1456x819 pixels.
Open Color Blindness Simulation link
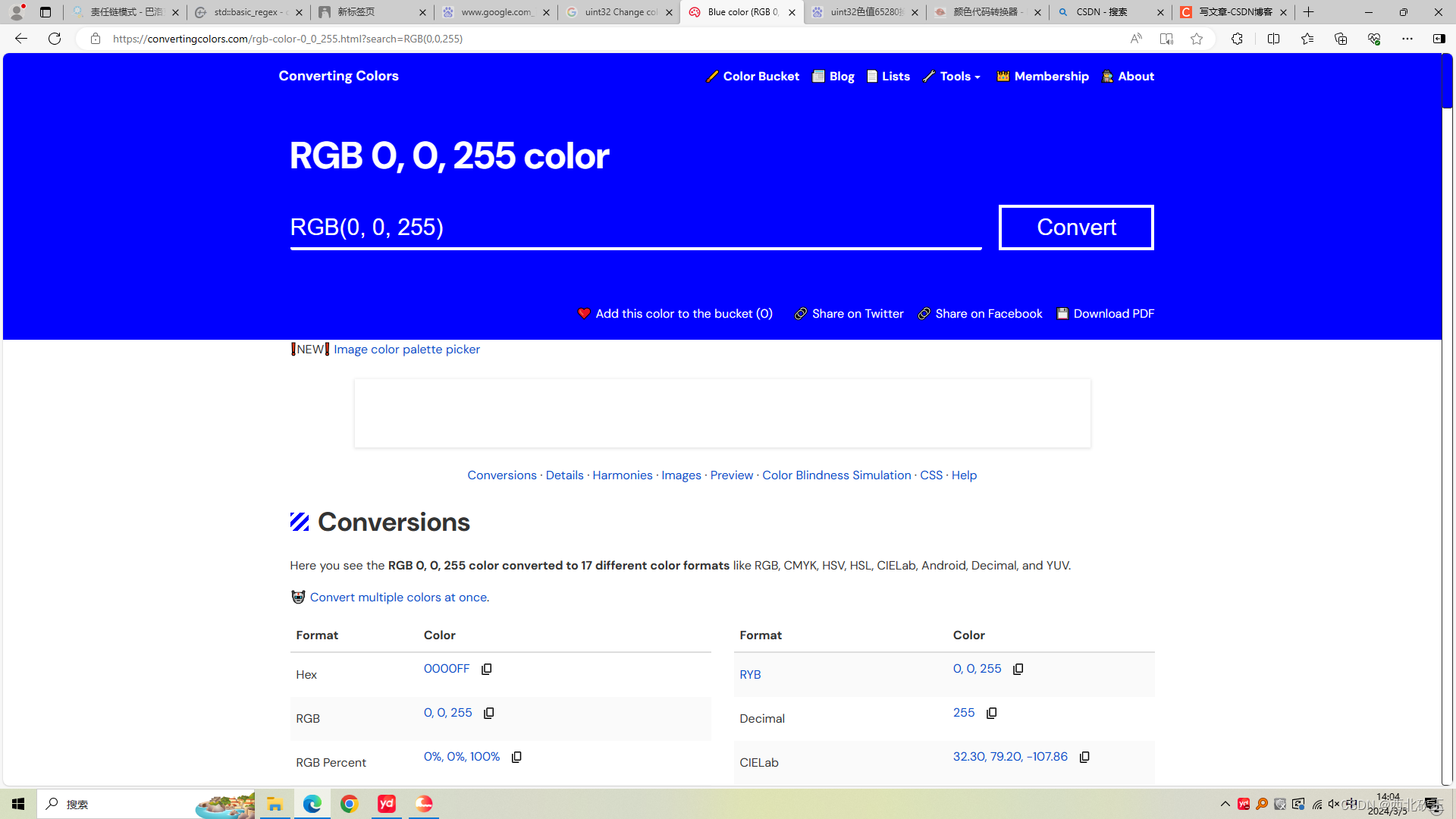(x=836, y=475)
